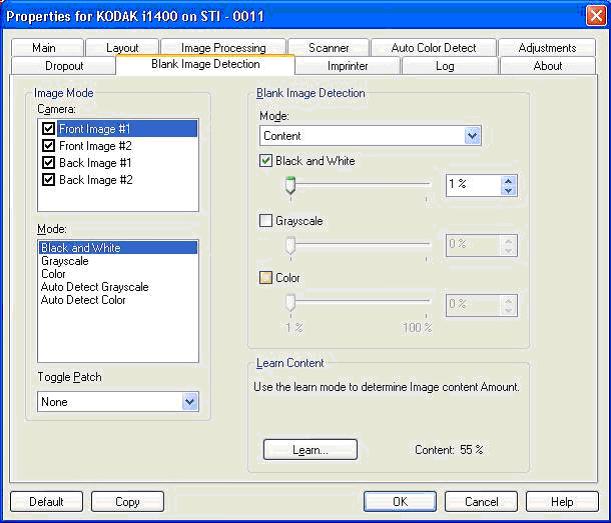Disable the Black and White detection checkbox
Image resolution: width=611 pixels, height=523 pixels.
pyautogui.click(x=266, y=161)
